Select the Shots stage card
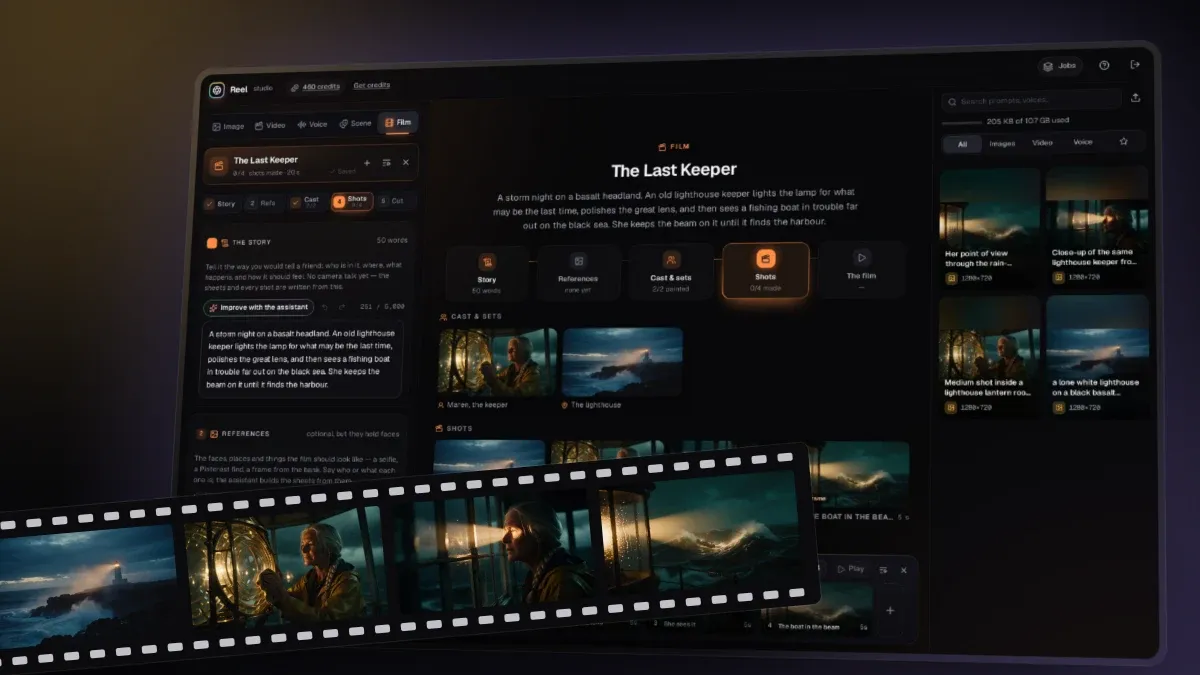 [x=765, y=269]
